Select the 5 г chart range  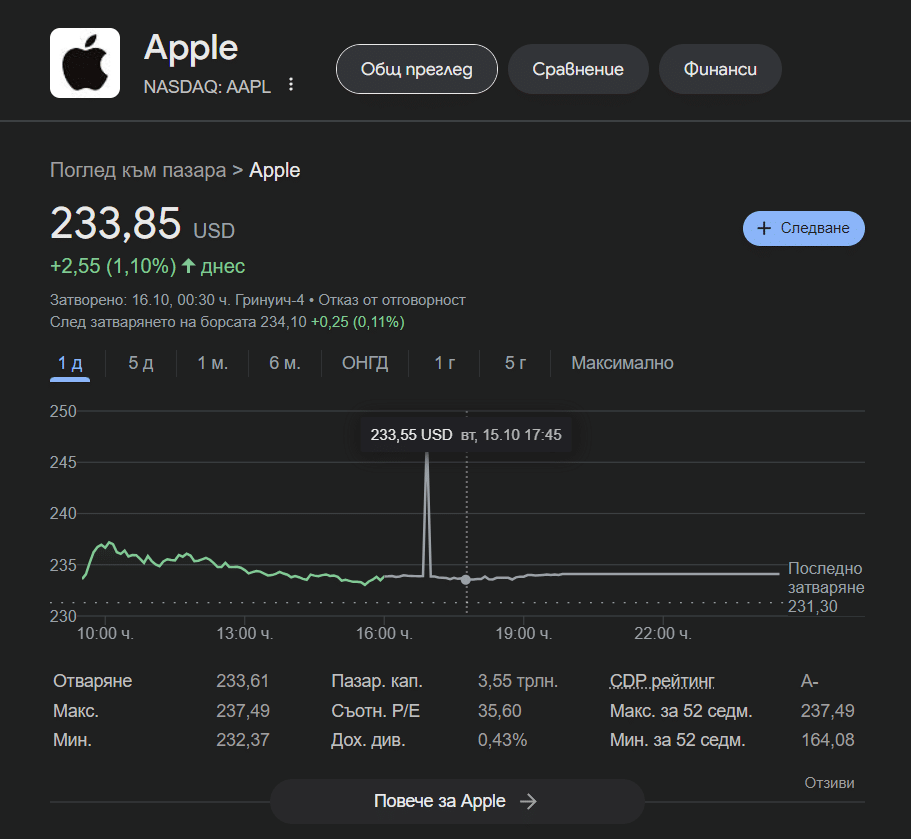(515, 363)
